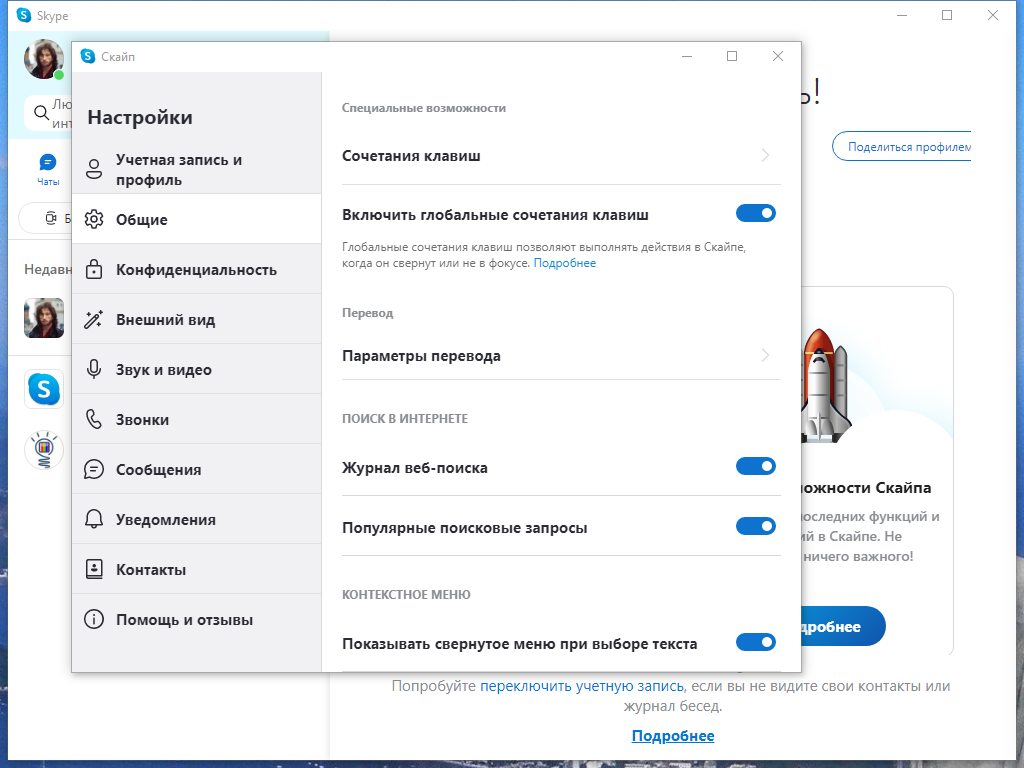
Task: Click the Skype logo in settings title bar
Action: point(88,56)
